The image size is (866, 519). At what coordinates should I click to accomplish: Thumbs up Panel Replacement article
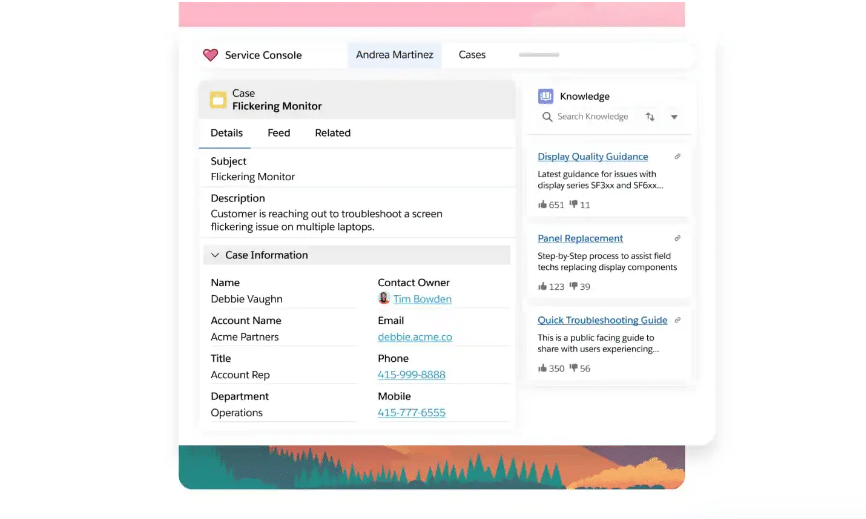click(542, 286)
